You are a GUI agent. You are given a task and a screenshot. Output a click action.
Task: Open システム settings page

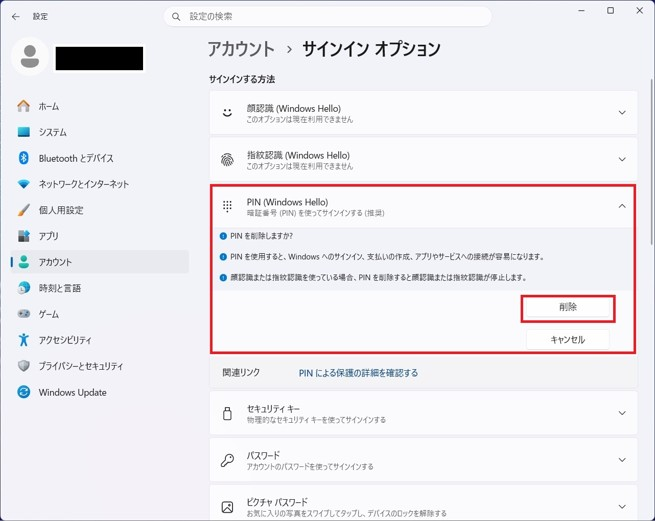point(99,132)
